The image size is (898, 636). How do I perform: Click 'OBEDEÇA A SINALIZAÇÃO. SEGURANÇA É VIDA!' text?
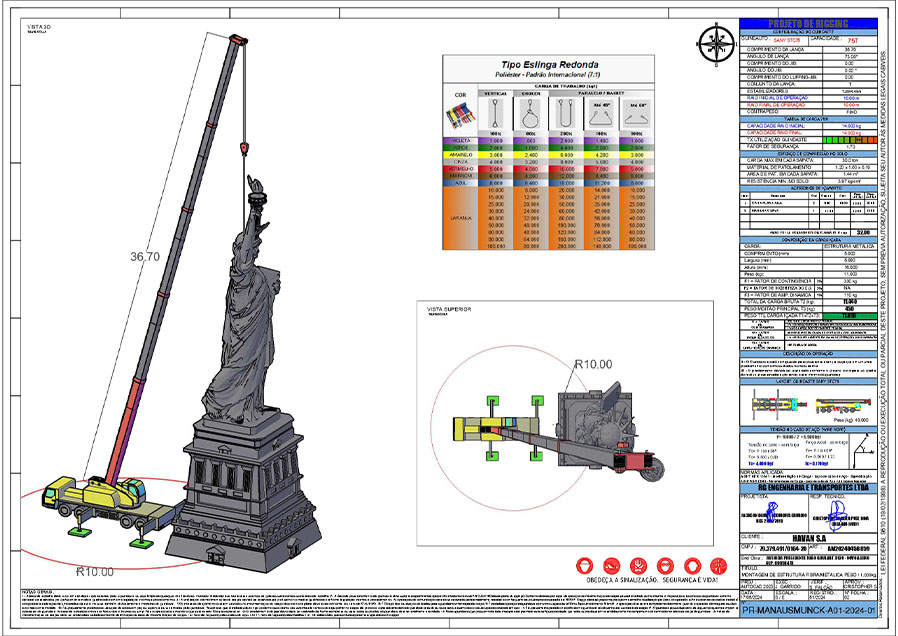[651, 580]
